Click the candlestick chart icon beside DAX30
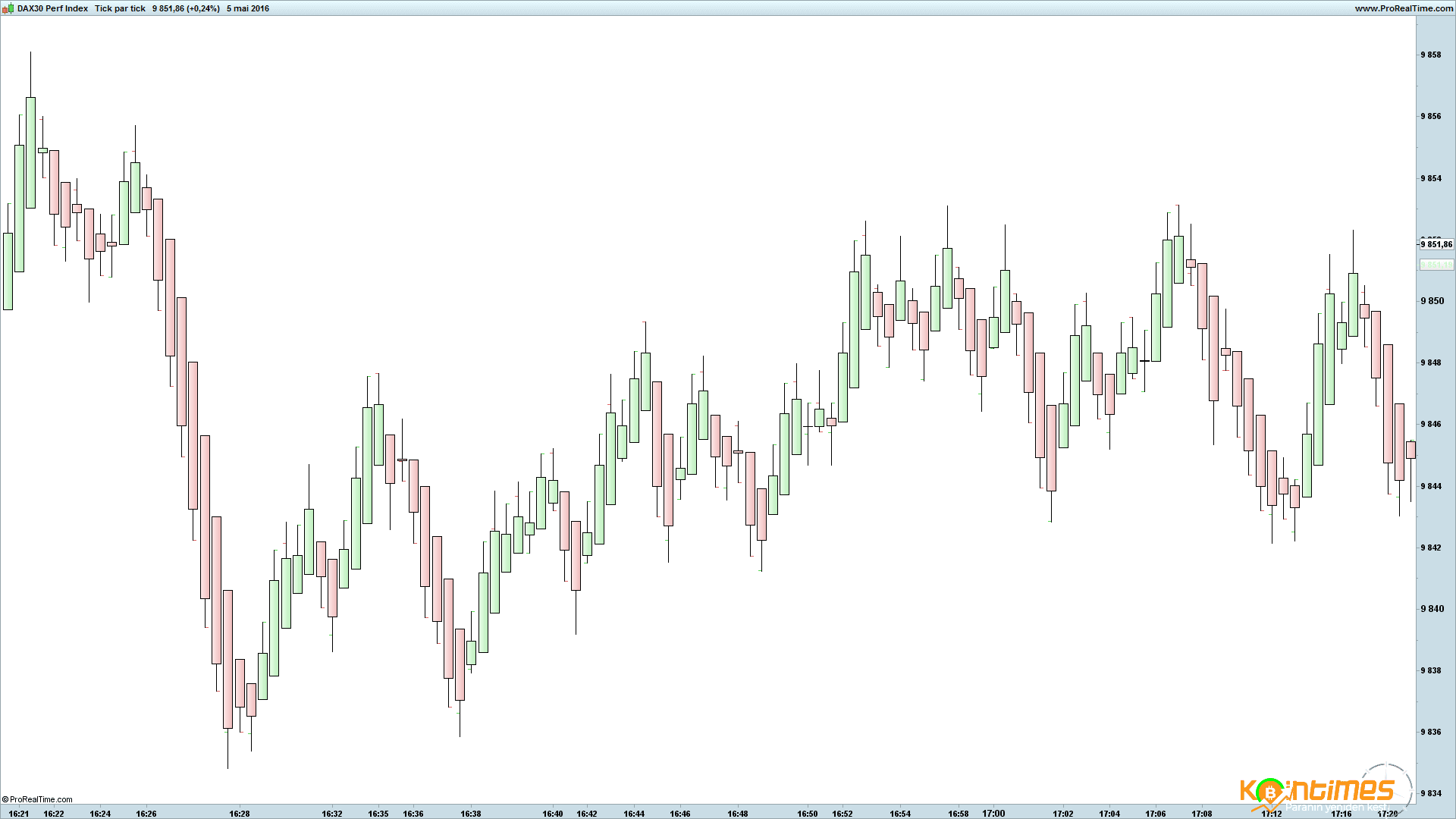The height and width of the screenshot is (819, 1456). 8,8
